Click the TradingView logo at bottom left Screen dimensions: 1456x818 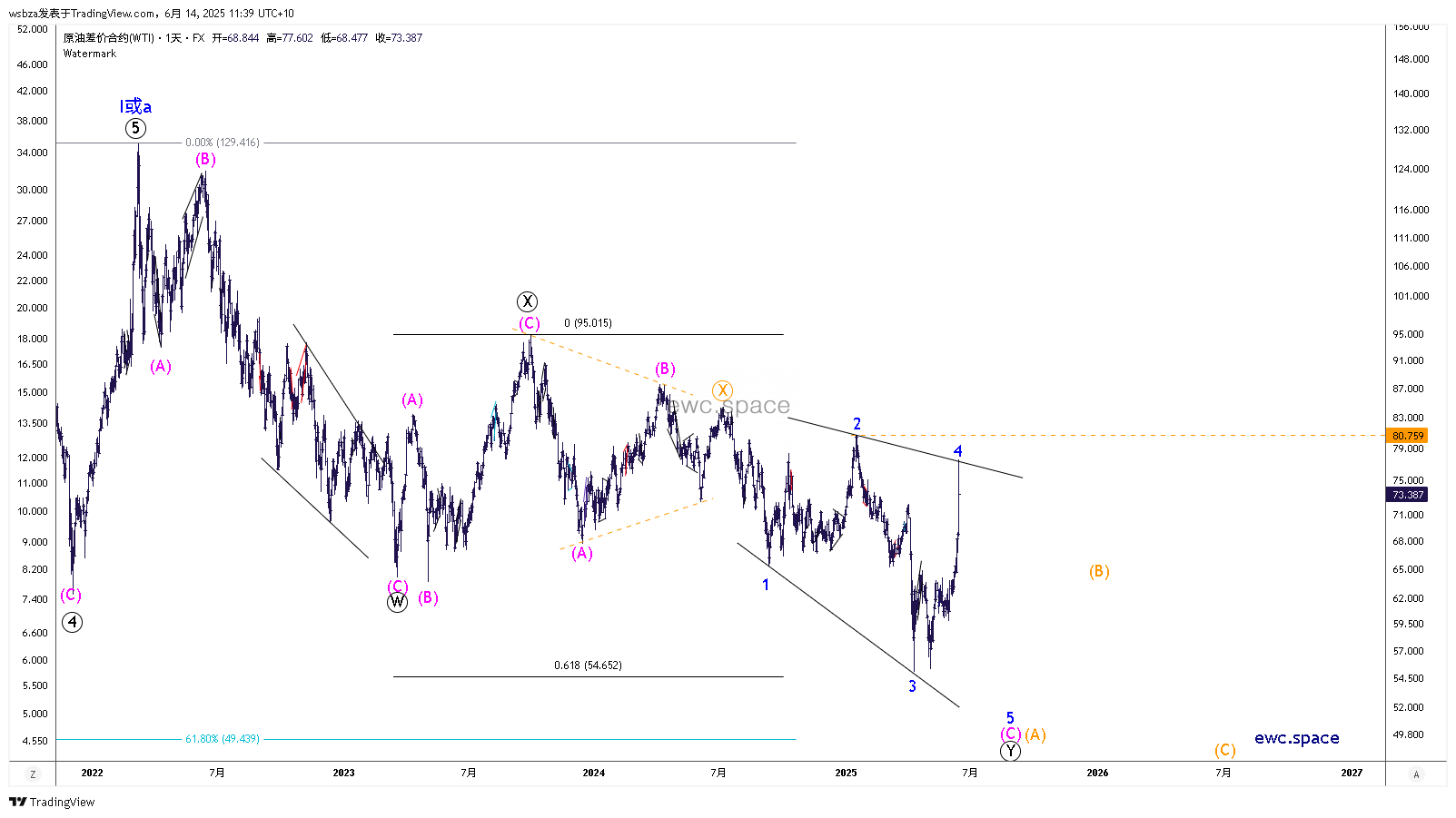point(52,802)
